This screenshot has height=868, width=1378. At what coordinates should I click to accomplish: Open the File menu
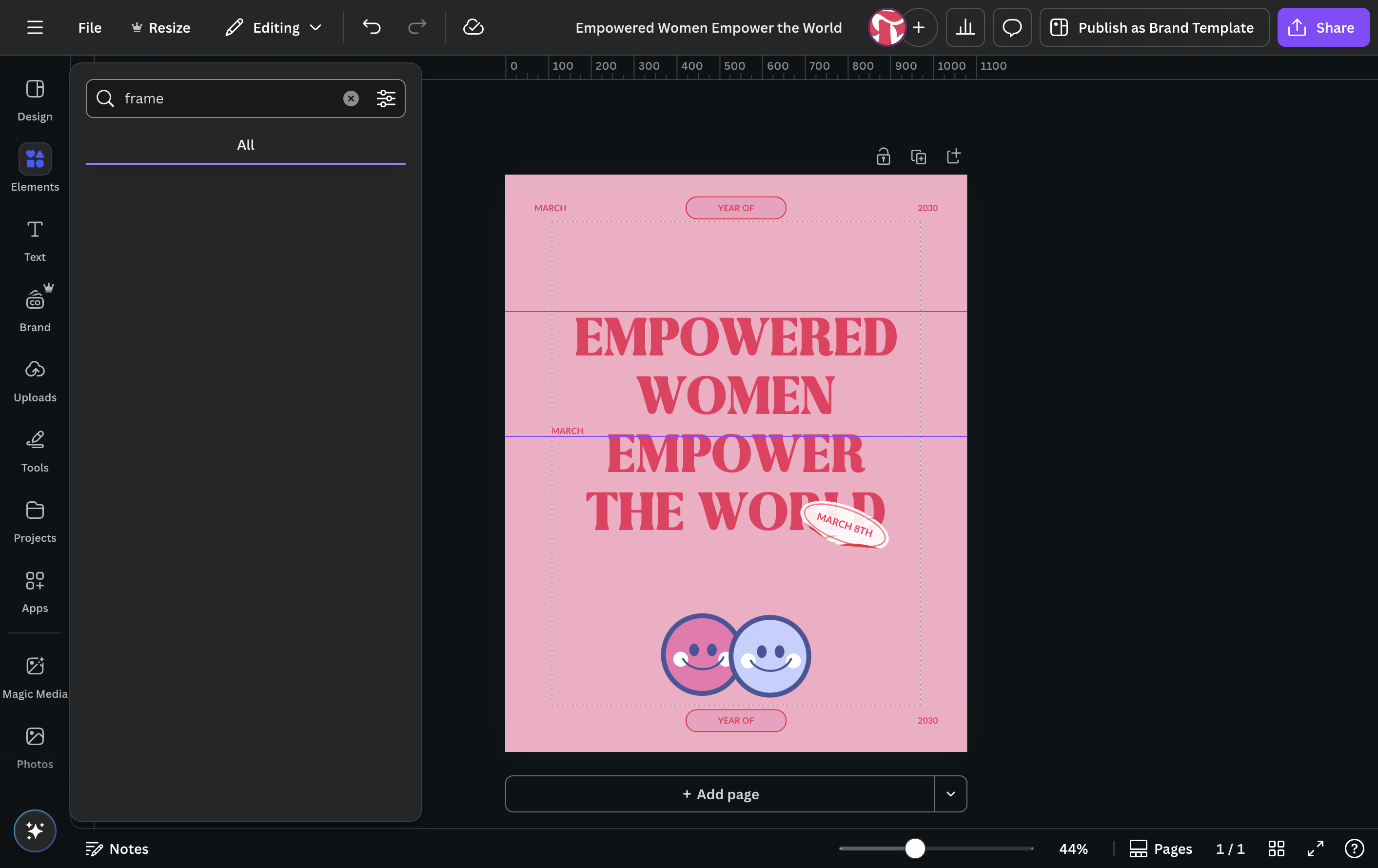pyautogui.click(x=90, y=27)
